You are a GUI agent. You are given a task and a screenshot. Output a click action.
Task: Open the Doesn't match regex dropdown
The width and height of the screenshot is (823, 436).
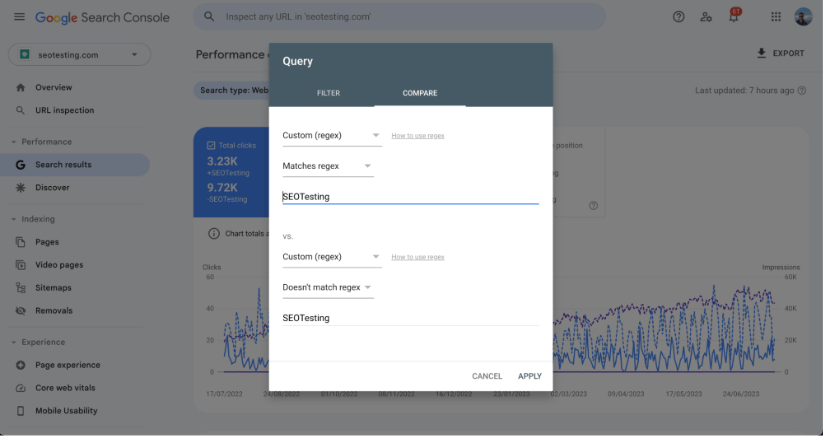(x=328, y=288)
